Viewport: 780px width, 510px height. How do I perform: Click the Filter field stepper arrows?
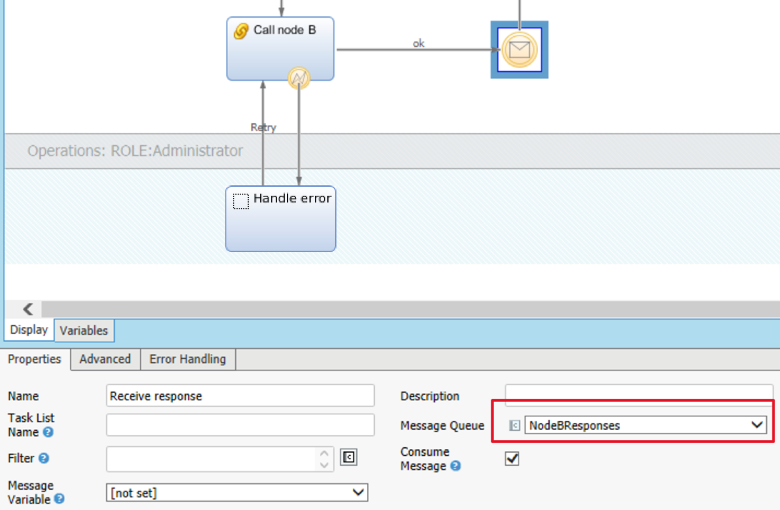[x=325, y=459]
